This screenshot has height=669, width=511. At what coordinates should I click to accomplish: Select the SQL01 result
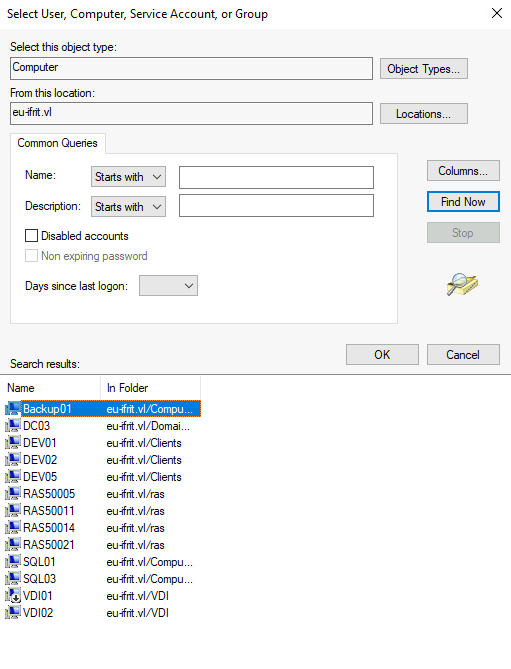click(x=39, y=562)
